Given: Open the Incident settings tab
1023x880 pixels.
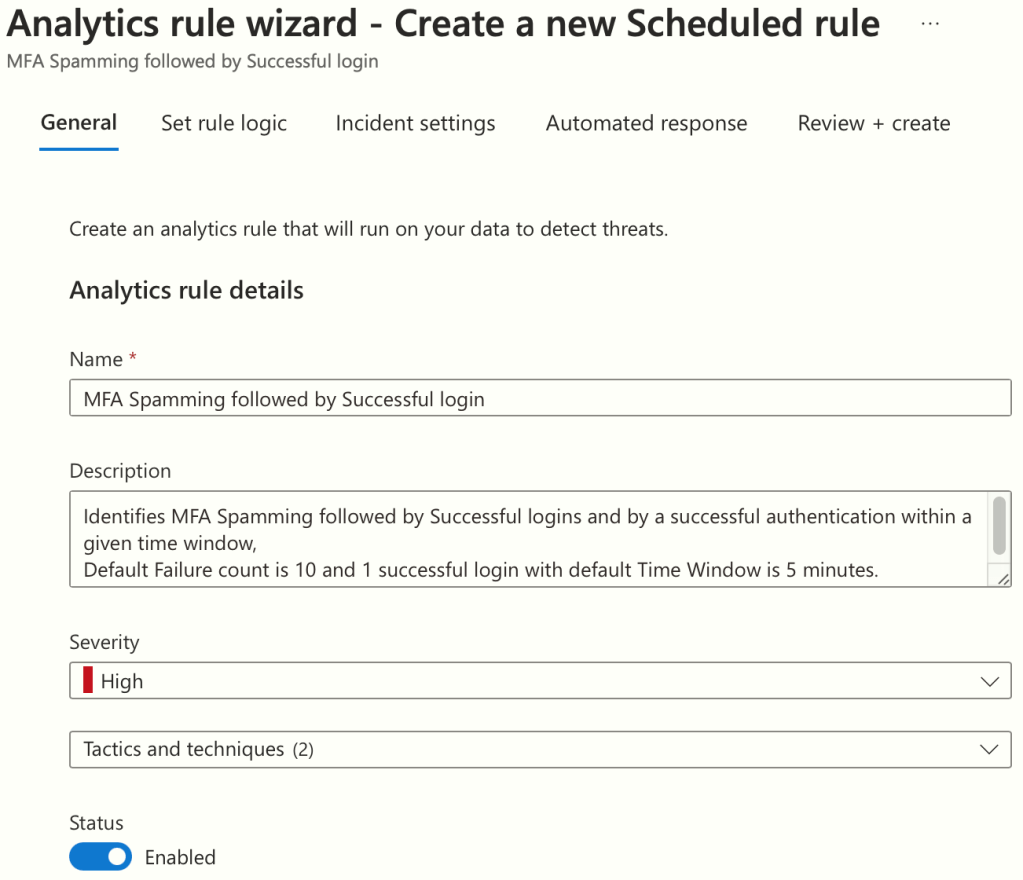Looking at the screenshot, I should [415, 124].
